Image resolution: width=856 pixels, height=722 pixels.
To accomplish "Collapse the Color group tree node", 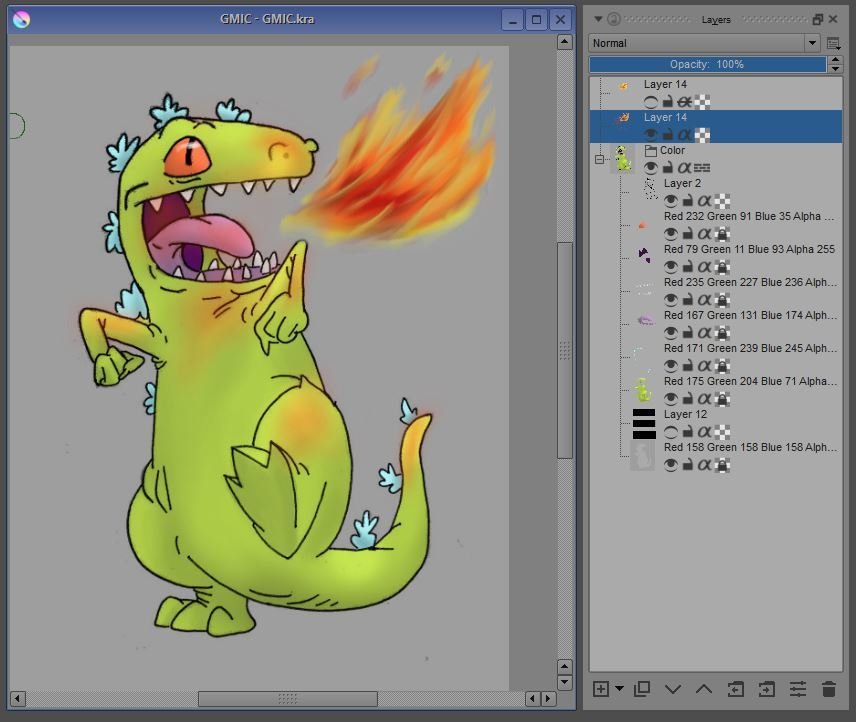I will 599,160.
